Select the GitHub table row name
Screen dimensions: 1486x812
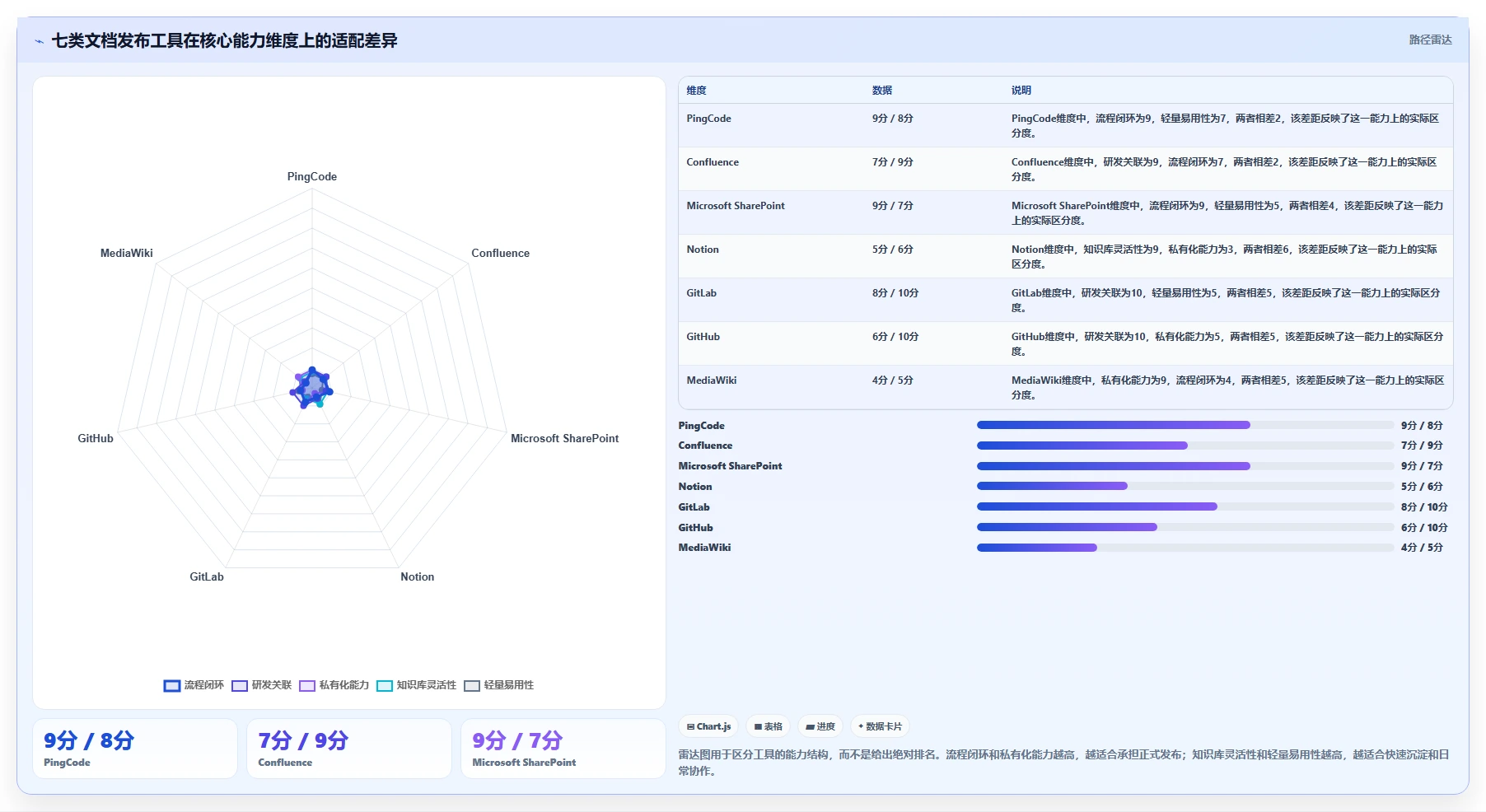coord(703,337)
